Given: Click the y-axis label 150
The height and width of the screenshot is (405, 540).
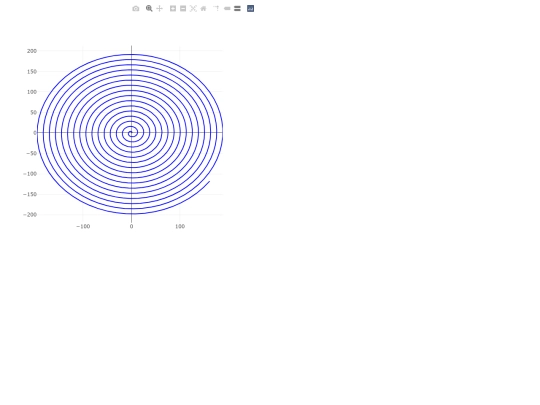Looking at the screenshot, I should coord(32,72).
